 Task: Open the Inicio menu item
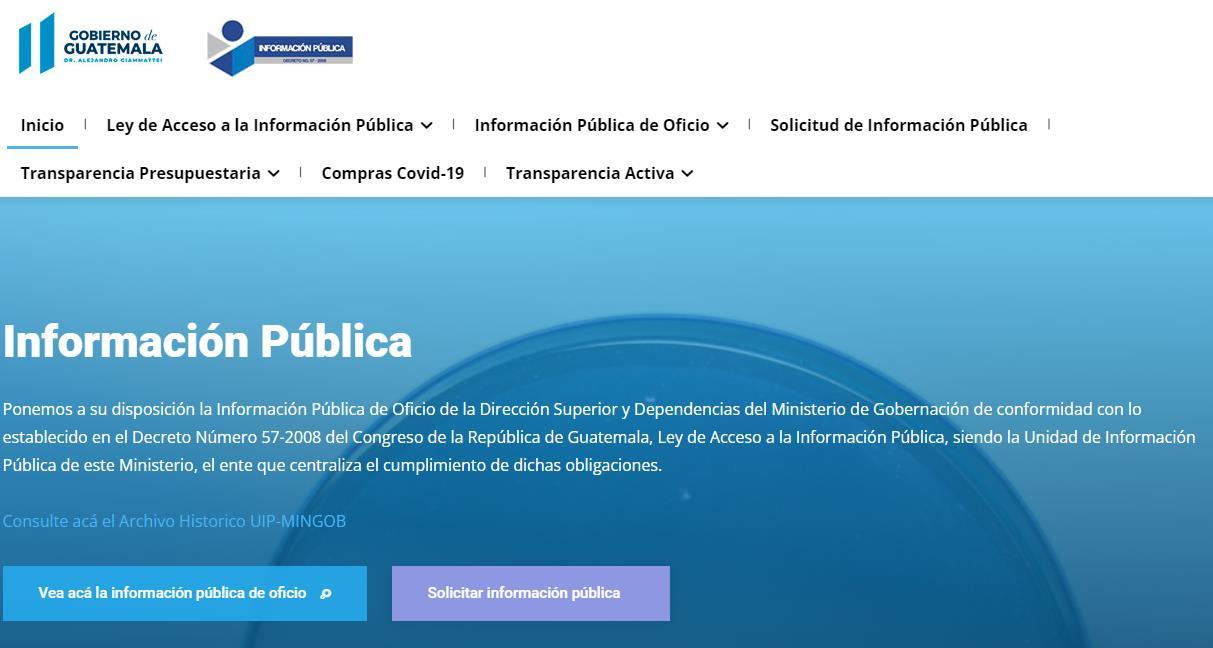(x=42, y=125)
